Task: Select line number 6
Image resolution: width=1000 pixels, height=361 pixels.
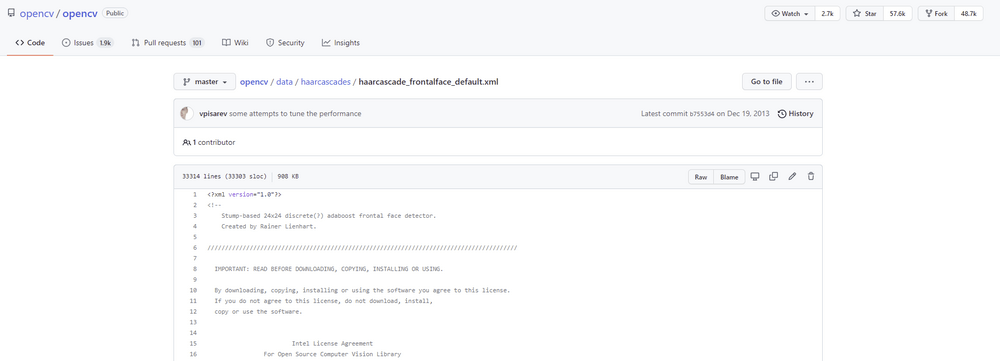Action: click(194, 247)
